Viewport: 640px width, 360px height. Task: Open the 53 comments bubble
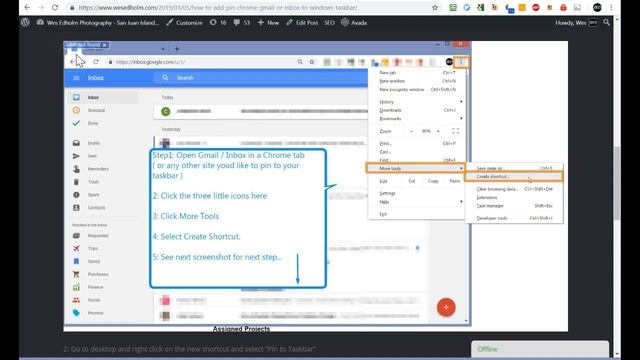[x=242, y=23]
